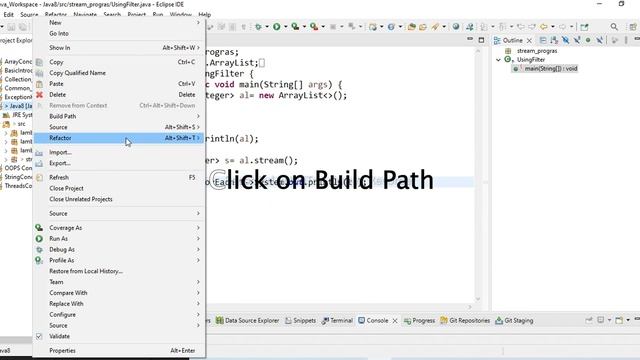Toggle Hide Fields in Outline toolbar

click(565, 40)
